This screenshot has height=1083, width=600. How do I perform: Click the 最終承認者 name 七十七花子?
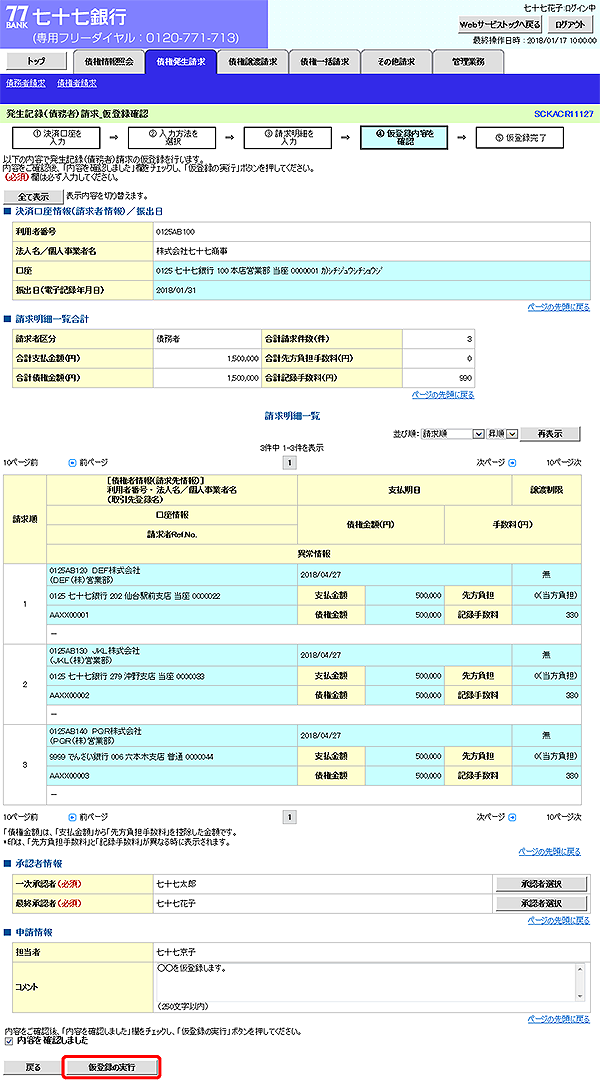(176, 903)
